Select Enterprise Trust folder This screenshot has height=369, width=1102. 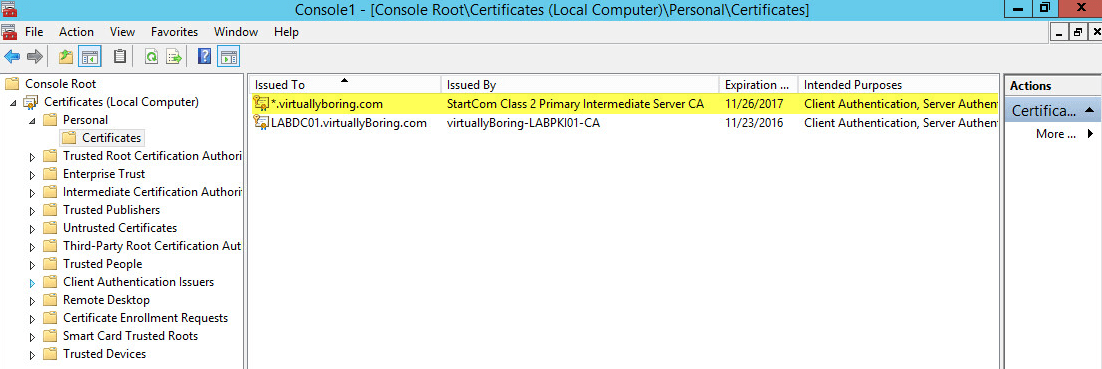click(x=104, y=174)
